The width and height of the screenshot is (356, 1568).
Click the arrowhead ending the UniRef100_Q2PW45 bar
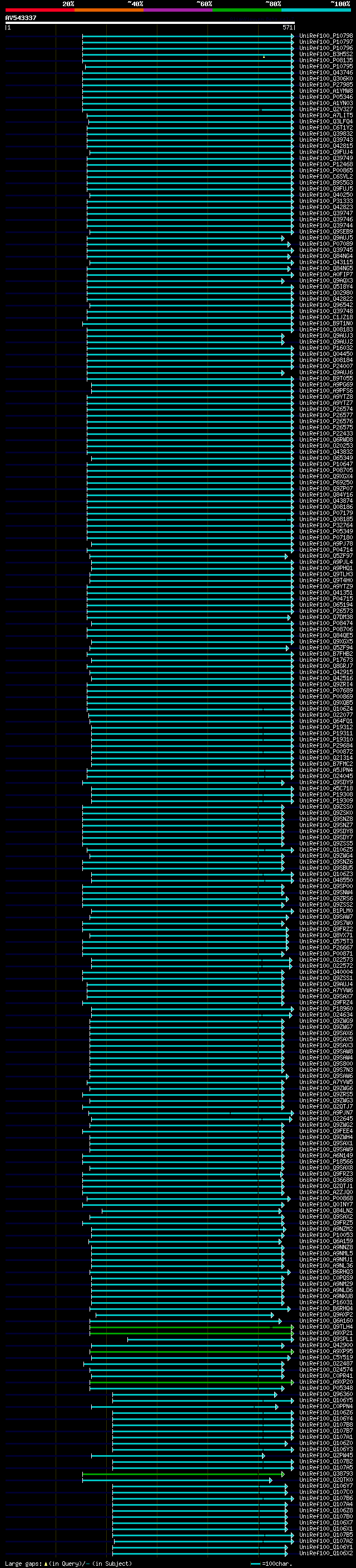pyautogui.click(x=264, y=1456)
